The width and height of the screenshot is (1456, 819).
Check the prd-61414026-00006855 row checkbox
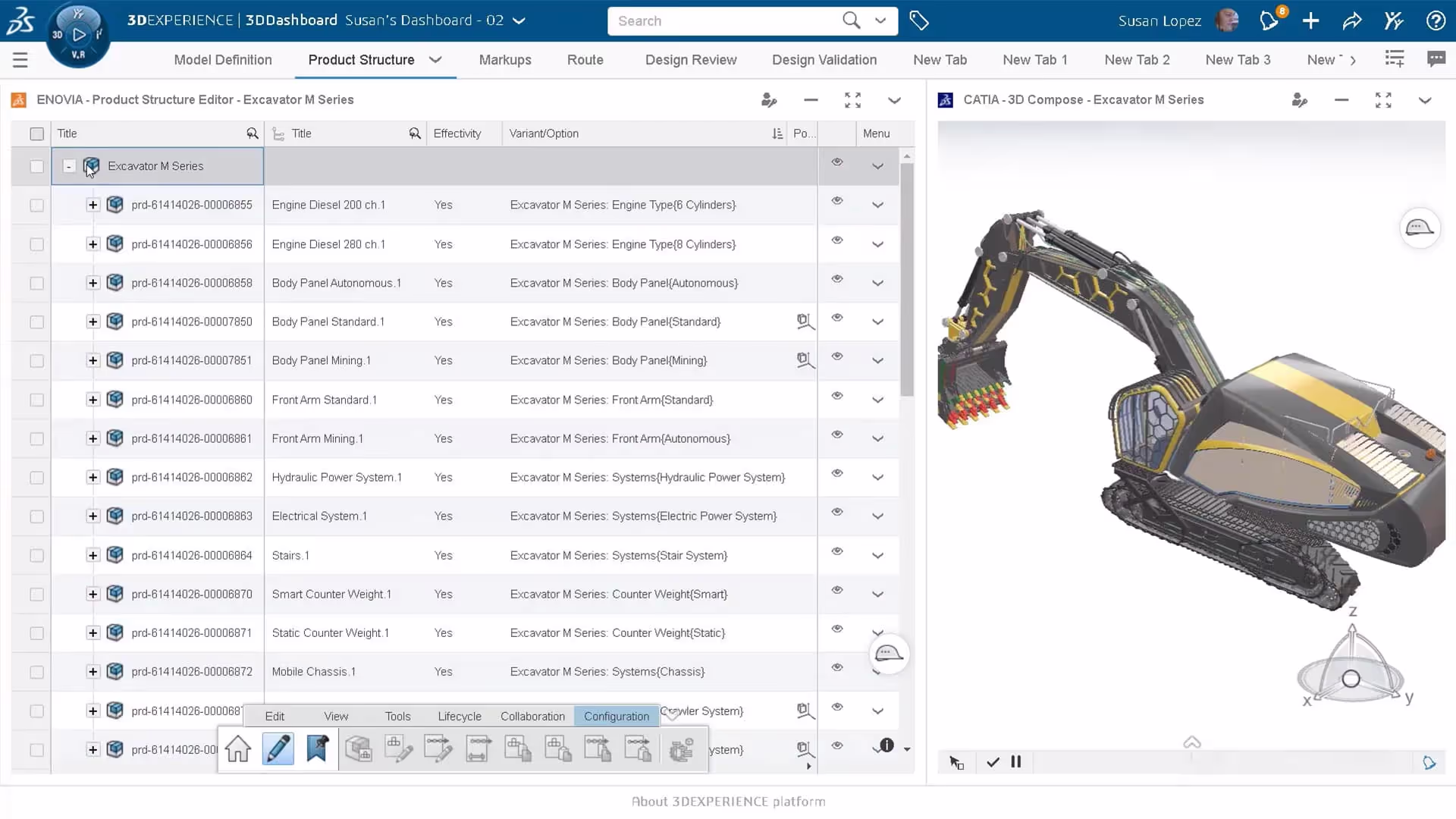36,206
